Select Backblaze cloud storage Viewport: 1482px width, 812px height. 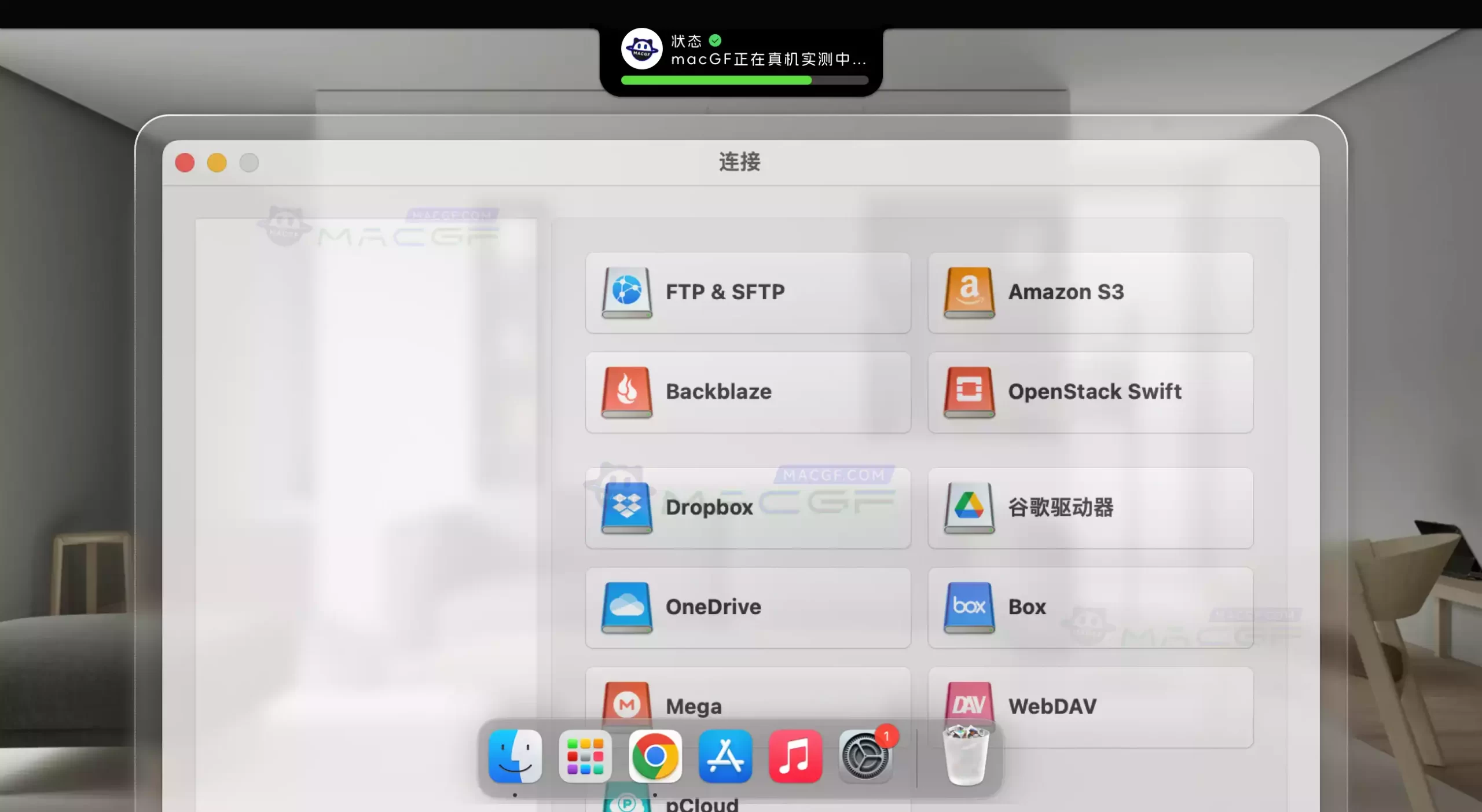click(x=748, y=392)
